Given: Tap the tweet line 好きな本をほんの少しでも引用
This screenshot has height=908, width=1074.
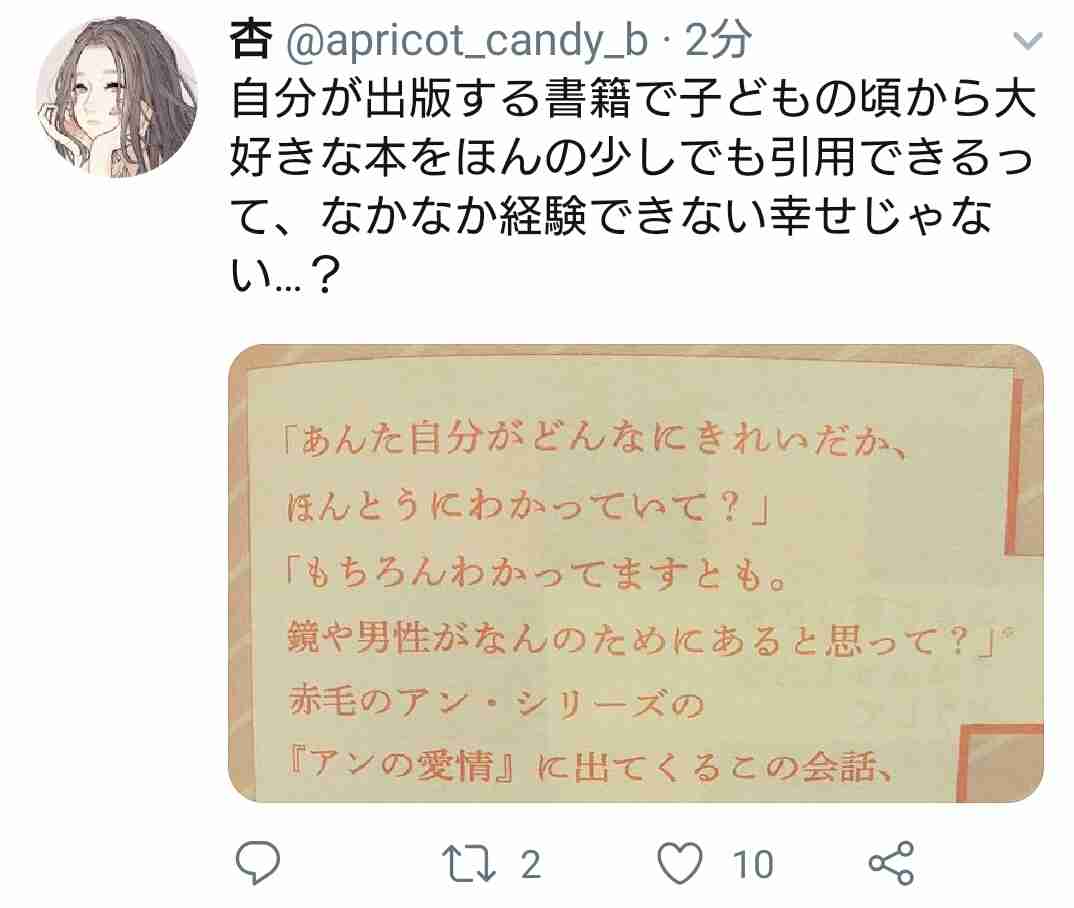Looking at the screenshot, I should tap(632, 157).
